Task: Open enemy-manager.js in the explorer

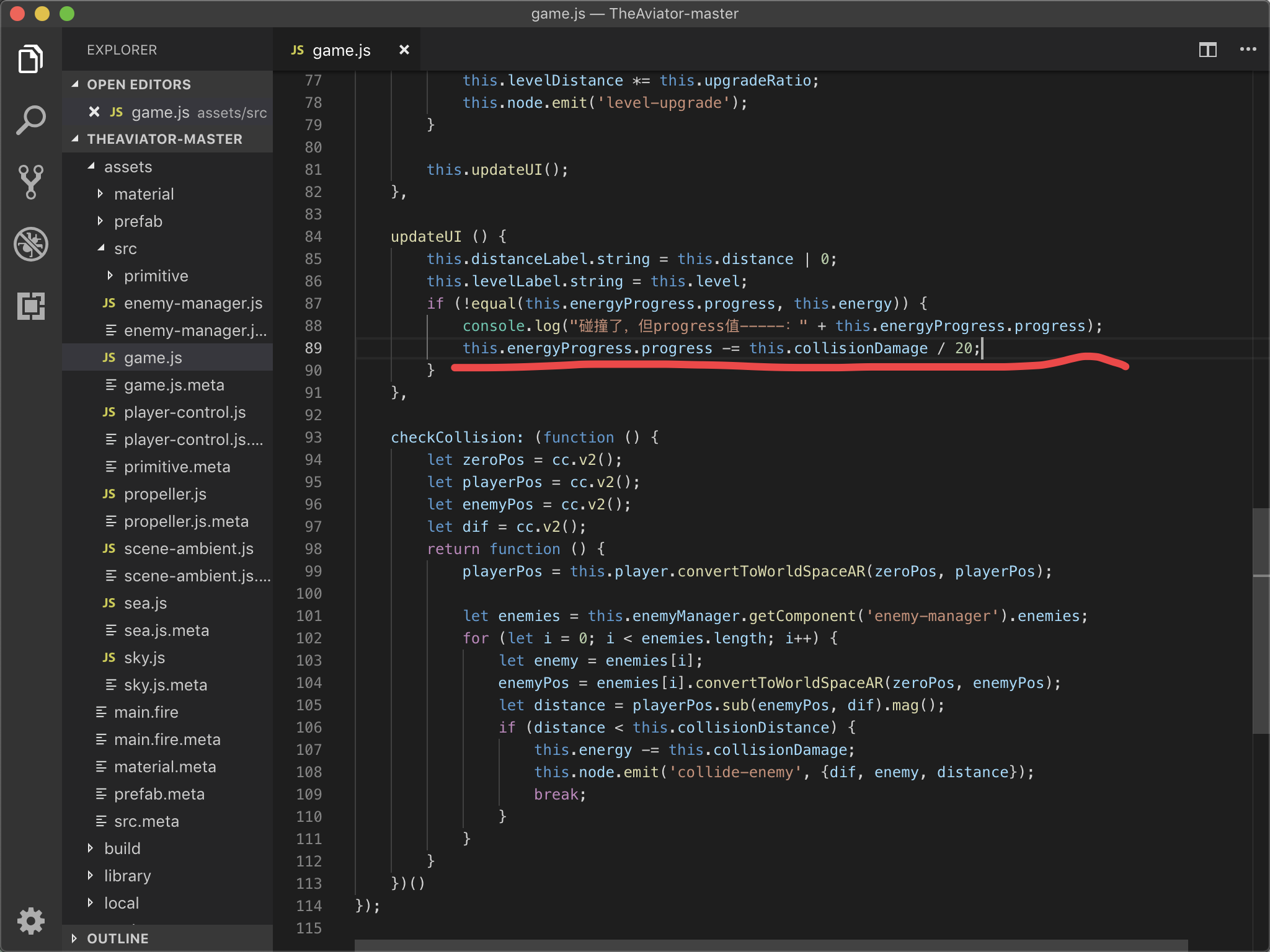Action: tap(193, 303)
